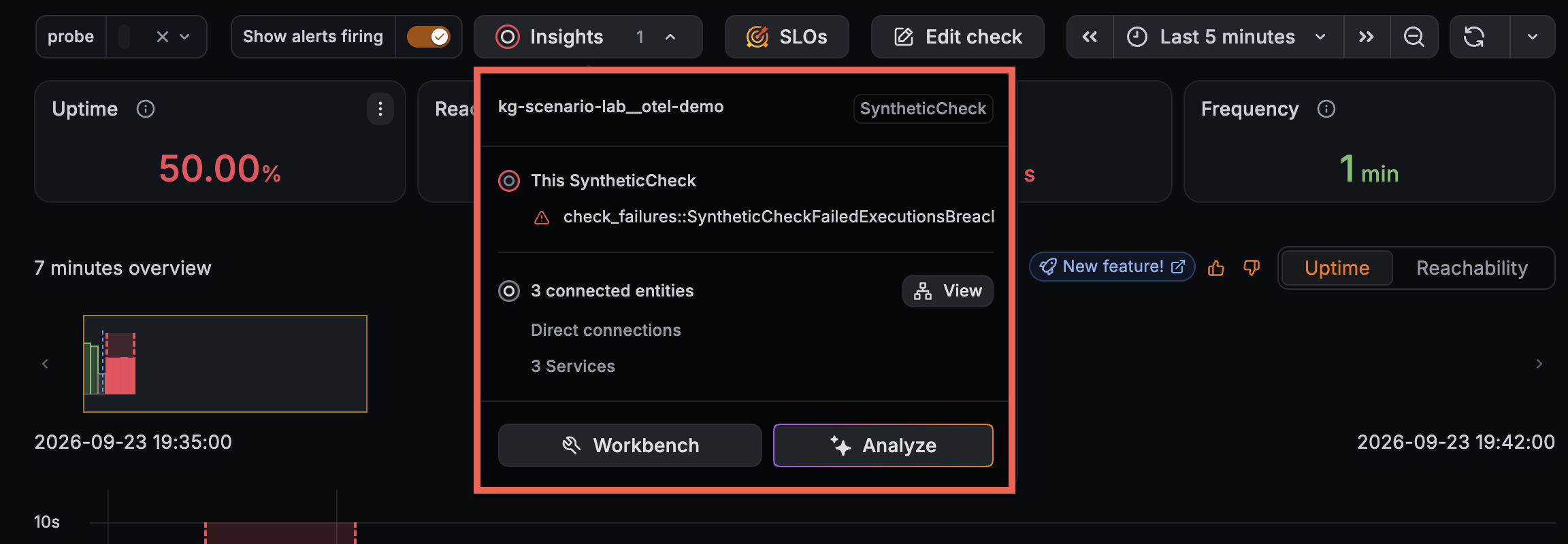Select the This SyntheticCheck entry
The height and width of the screenshot is (544, 1568).
tap(613, 181)
